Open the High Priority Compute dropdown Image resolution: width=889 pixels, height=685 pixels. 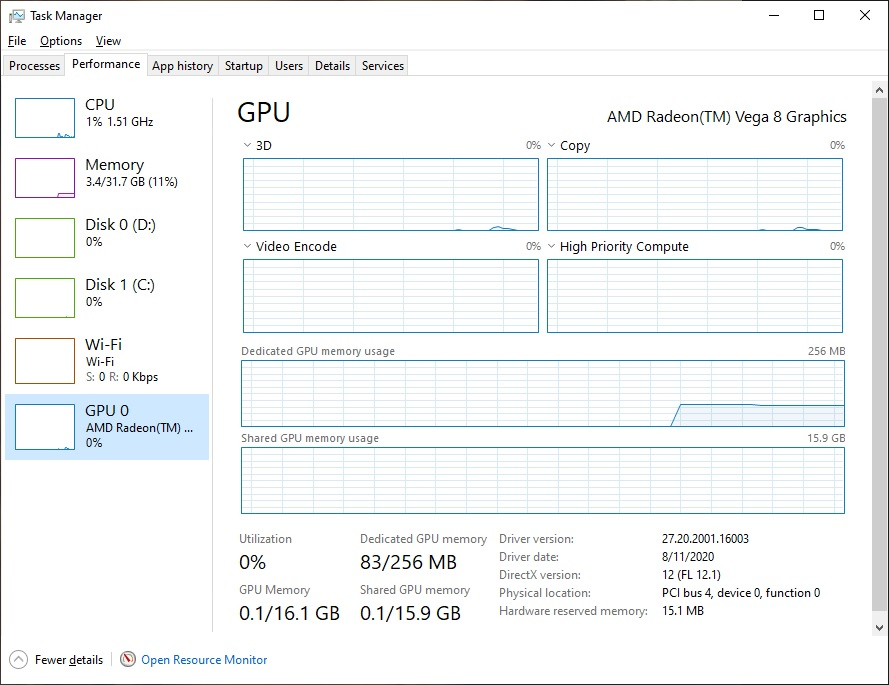(x=552, y=247)
